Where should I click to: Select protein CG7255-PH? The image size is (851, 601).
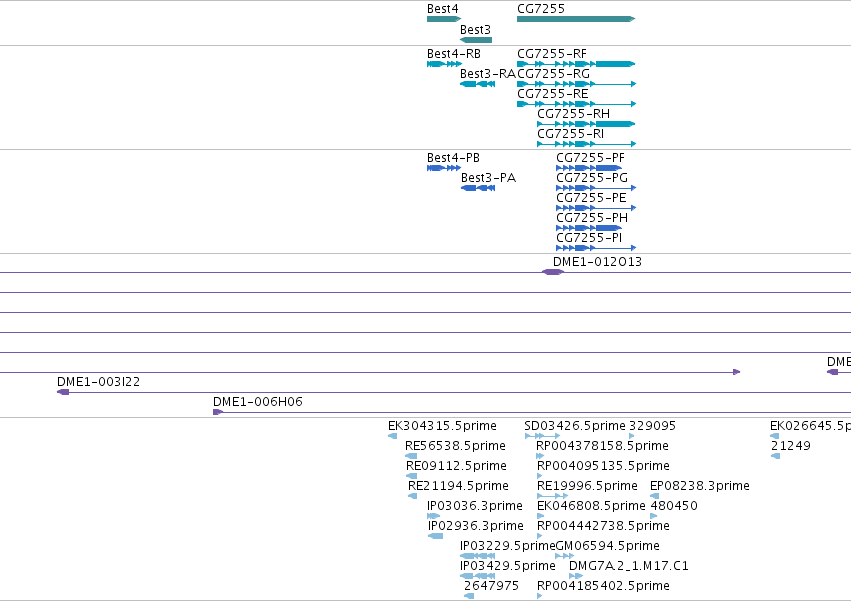tap(589, 228)
